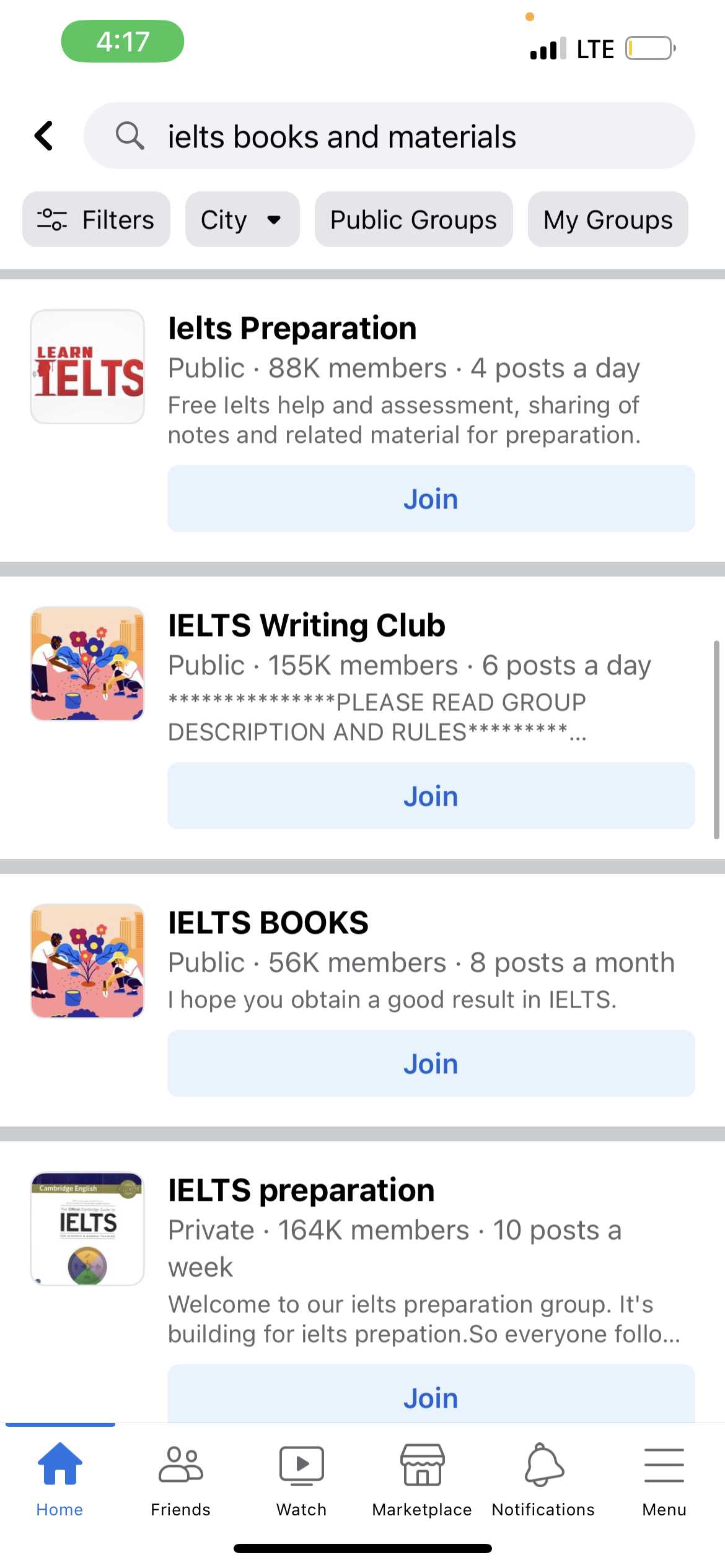The image size is (725, 1568).
Task: Edit the search field text
Action: click(x=389, y=136)
